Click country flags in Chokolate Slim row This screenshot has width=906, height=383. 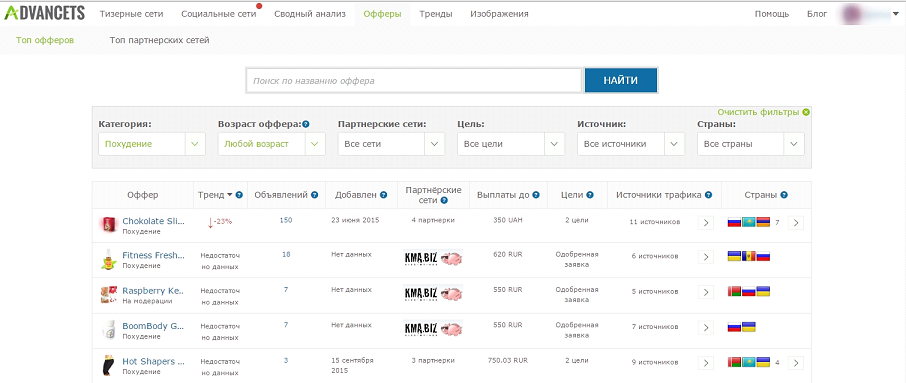[x=749, y=222]
